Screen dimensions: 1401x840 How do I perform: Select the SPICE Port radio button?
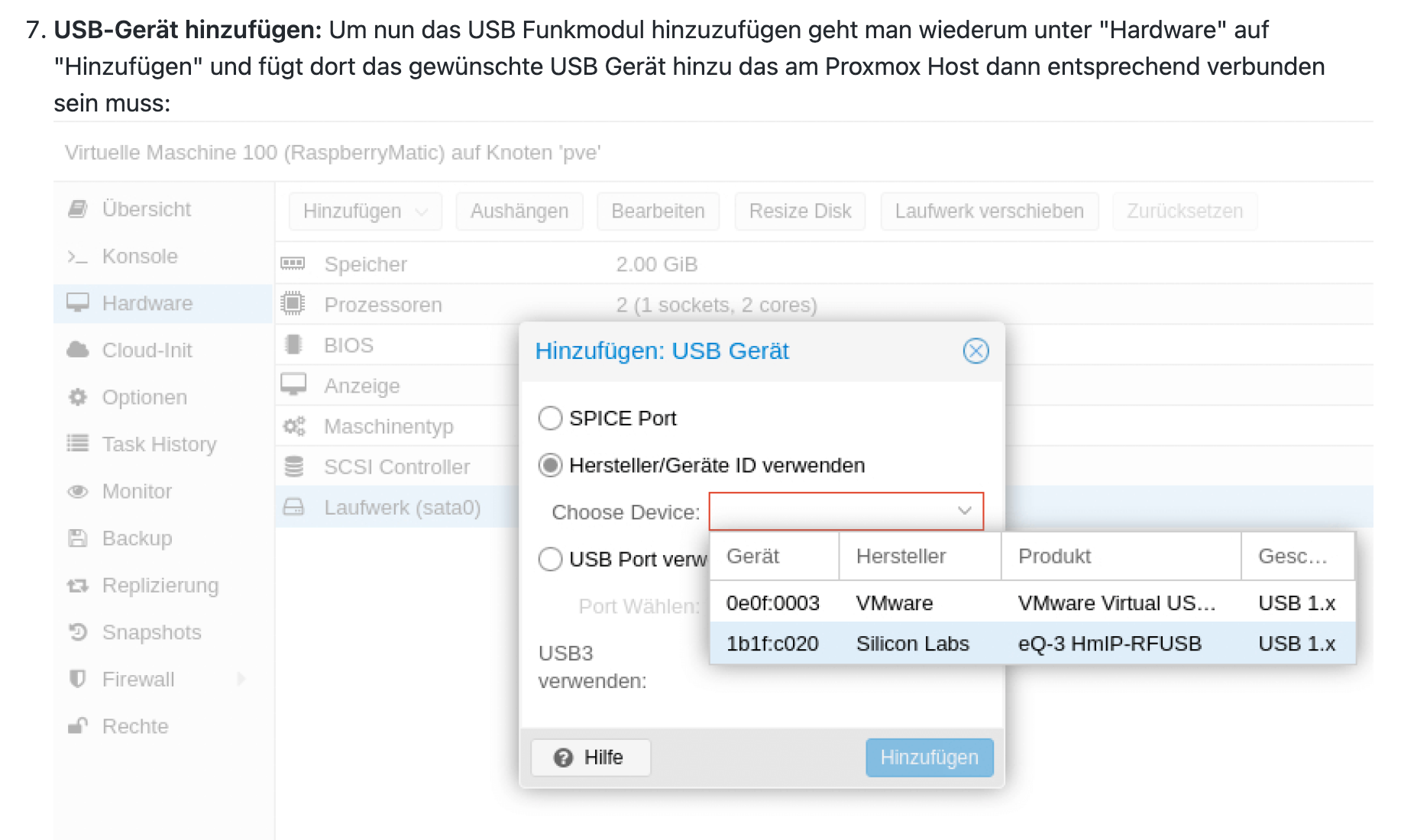[x=550, y=418]
